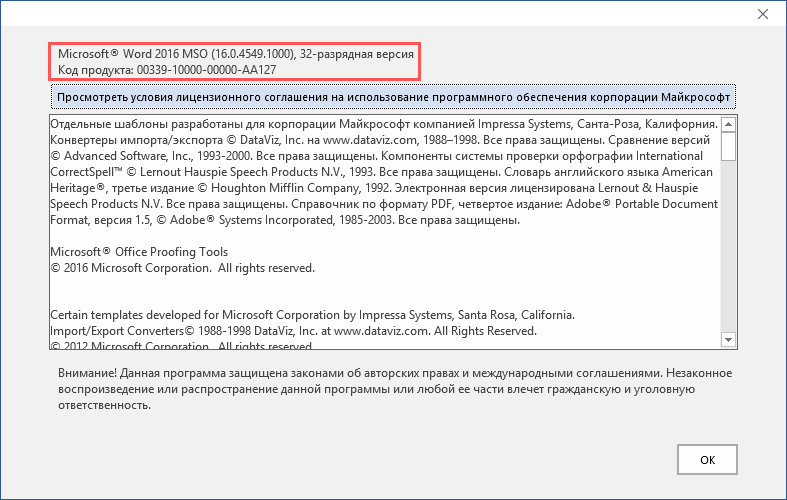
Task: Click the Certain templates developed by Impressa line
Action: click(x=313, y=315)
